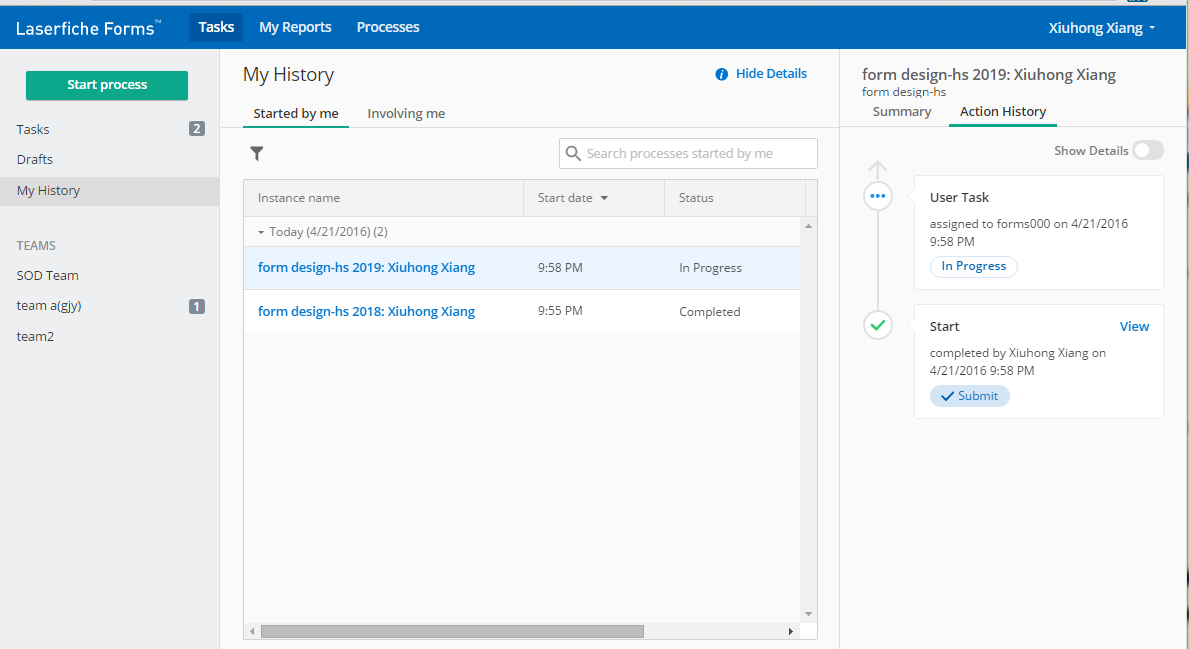Open SOD Team in the sidebar
This screenshot has height=649, width=1189.
tap(48, 276)
